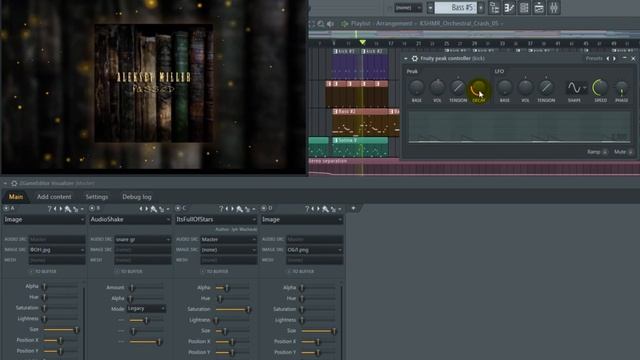Open the gear icon of Fruity peak controller
Viewport: 640px width, 360px height.
pyautogui.click(x=415, y=58)
